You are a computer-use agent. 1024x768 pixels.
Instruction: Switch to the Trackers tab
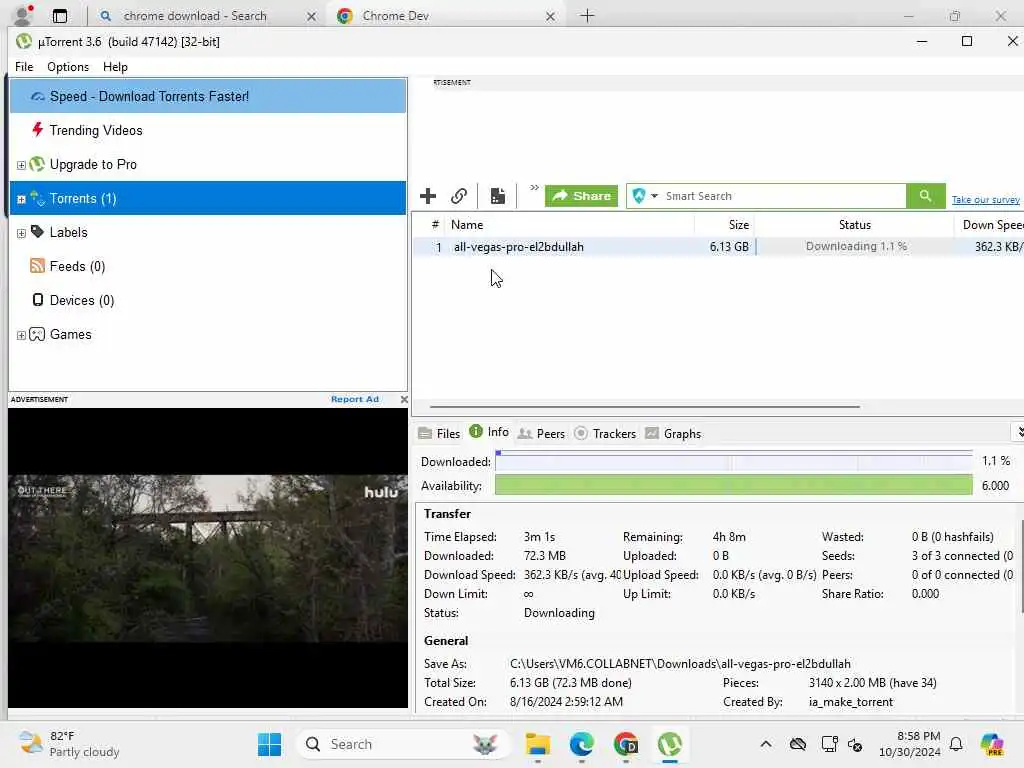pos(605,434)
